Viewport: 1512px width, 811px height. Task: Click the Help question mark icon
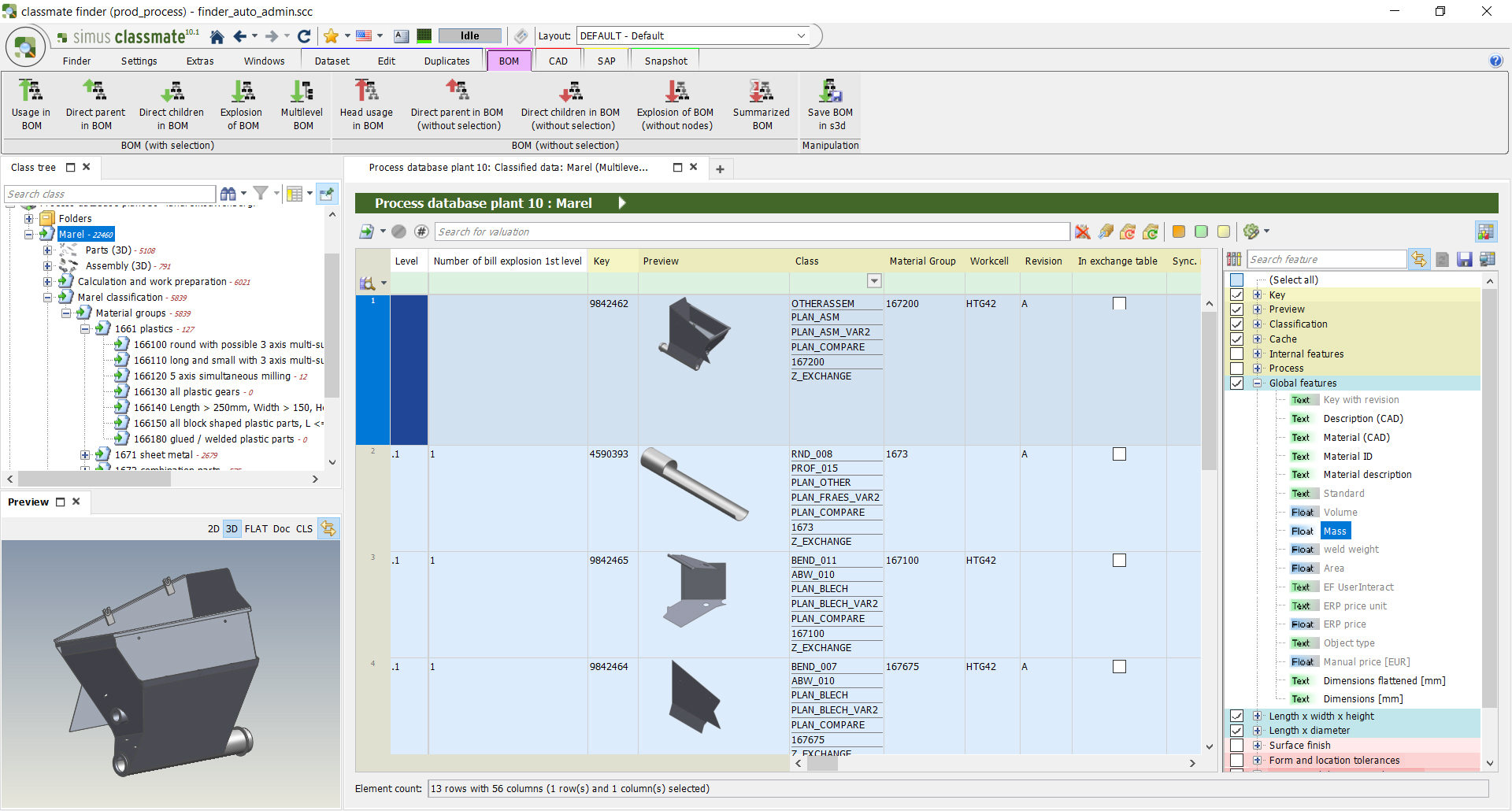click(x=1496, y=61)
